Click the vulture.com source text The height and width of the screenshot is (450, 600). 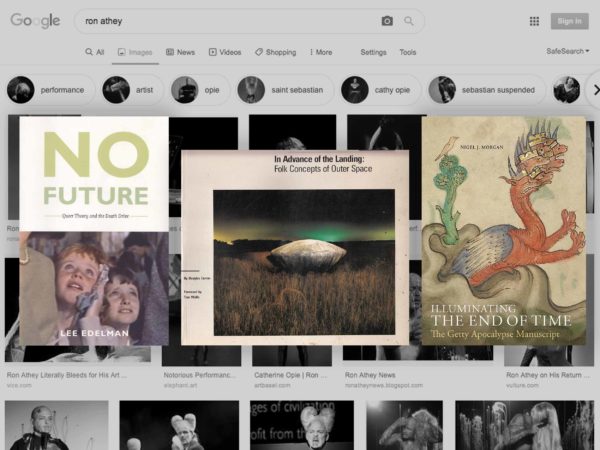coord(522,385)
